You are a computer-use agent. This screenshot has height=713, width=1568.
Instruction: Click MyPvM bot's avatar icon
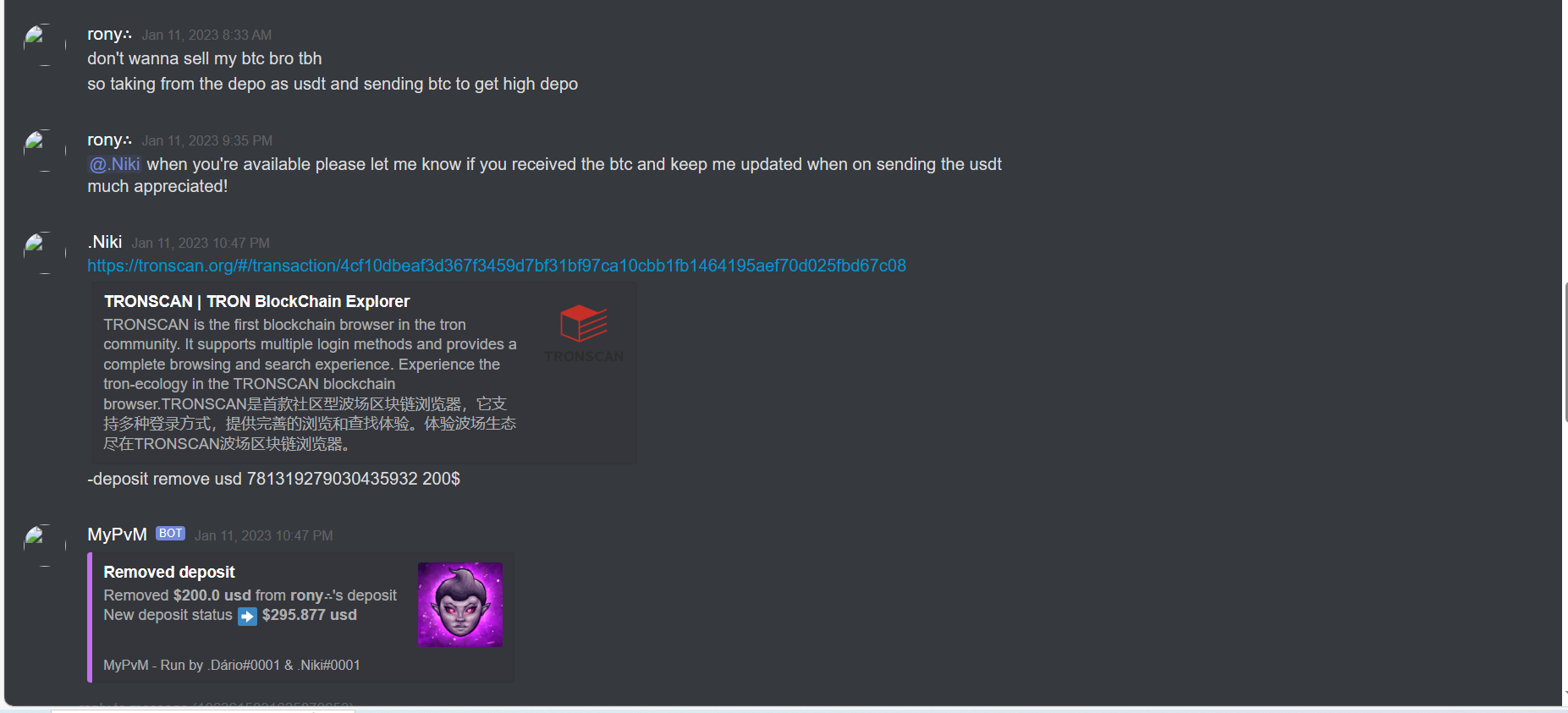point(44,545)
